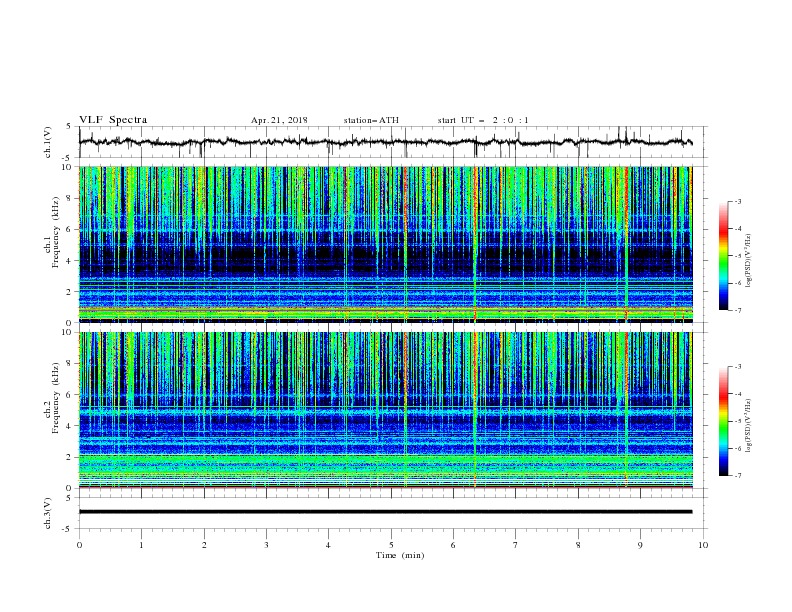Click the time axis tick label "1"
The image size is (792, 612).
point(141,545)
